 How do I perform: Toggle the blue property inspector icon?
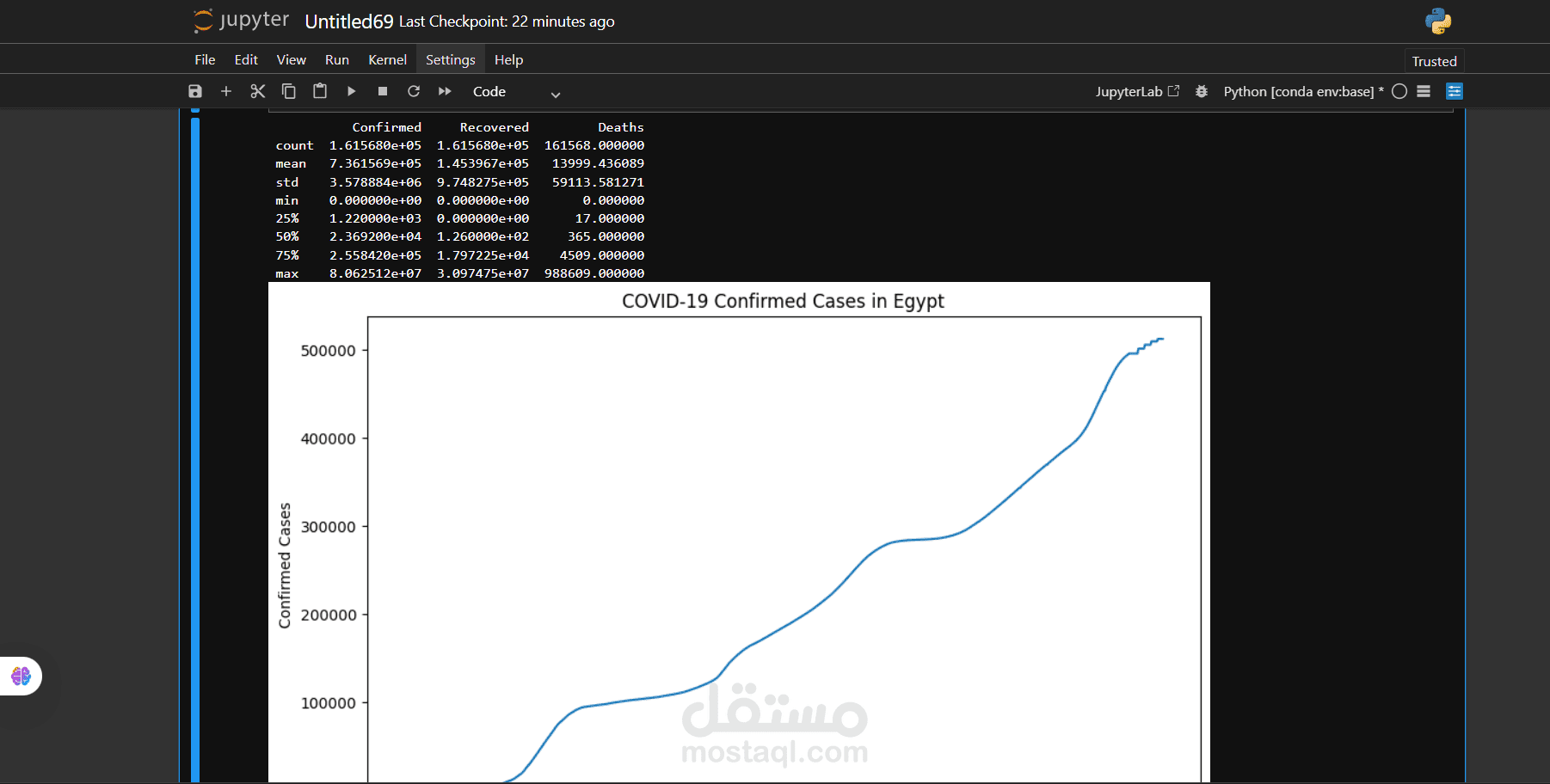tap(1455, 91)
